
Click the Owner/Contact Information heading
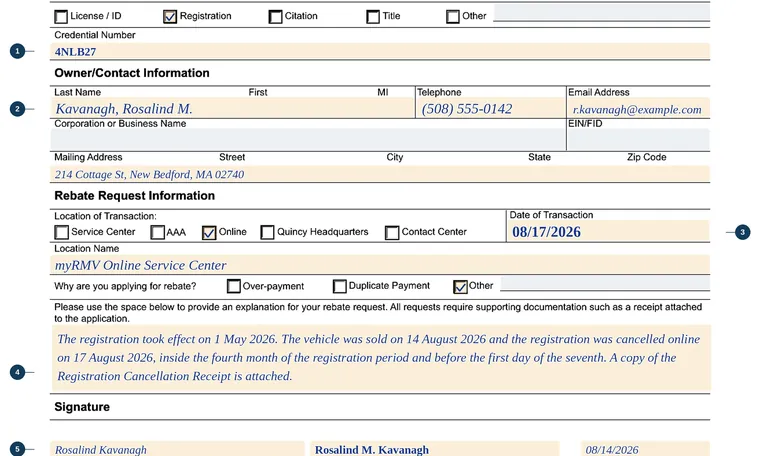tap(132, 73)
